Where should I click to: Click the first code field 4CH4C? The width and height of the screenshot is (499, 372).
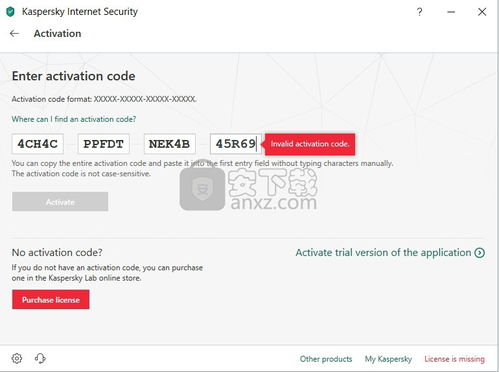pos(38,144)
